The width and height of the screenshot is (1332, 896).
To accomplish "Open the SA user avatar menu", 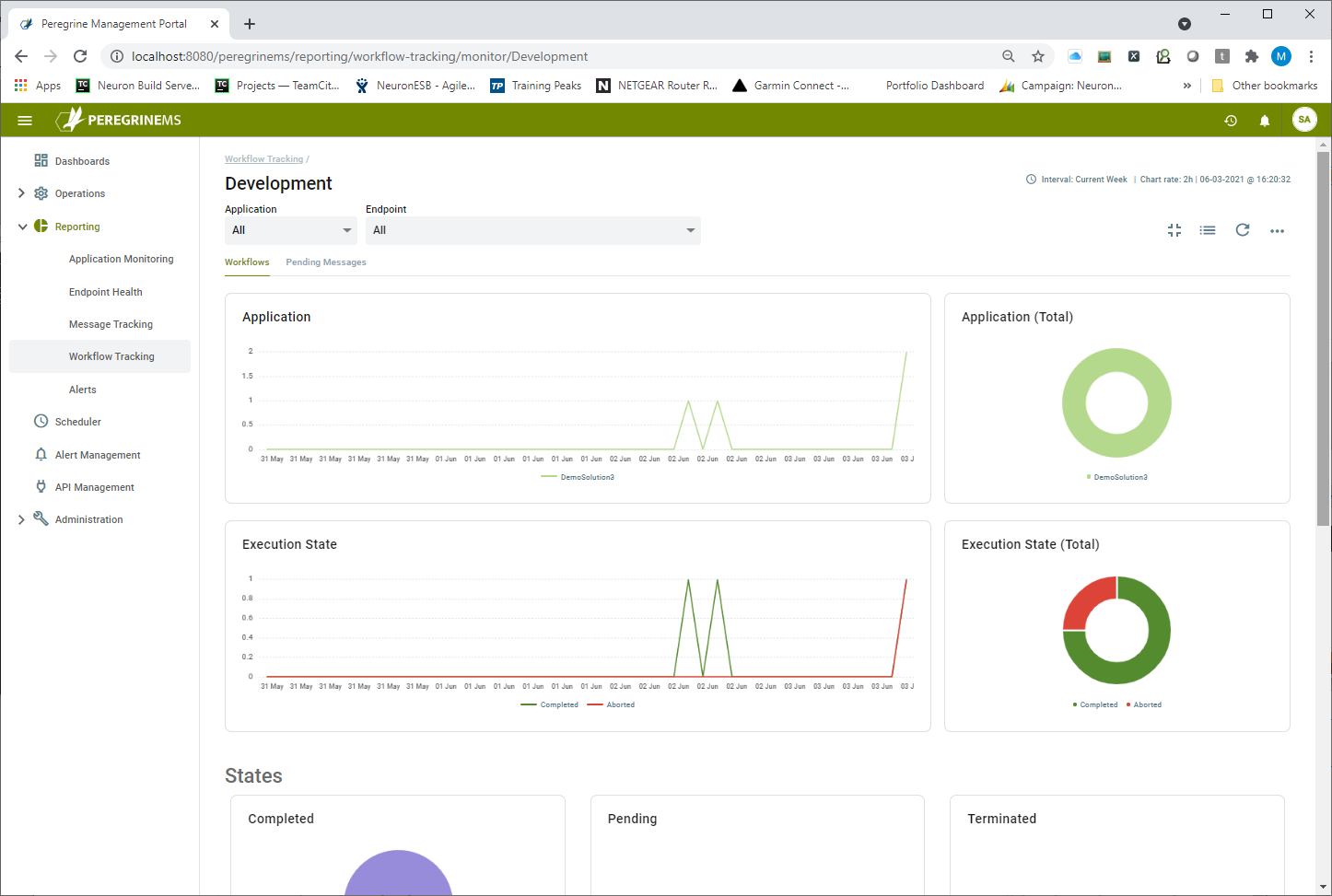I will click(1304, 120).
